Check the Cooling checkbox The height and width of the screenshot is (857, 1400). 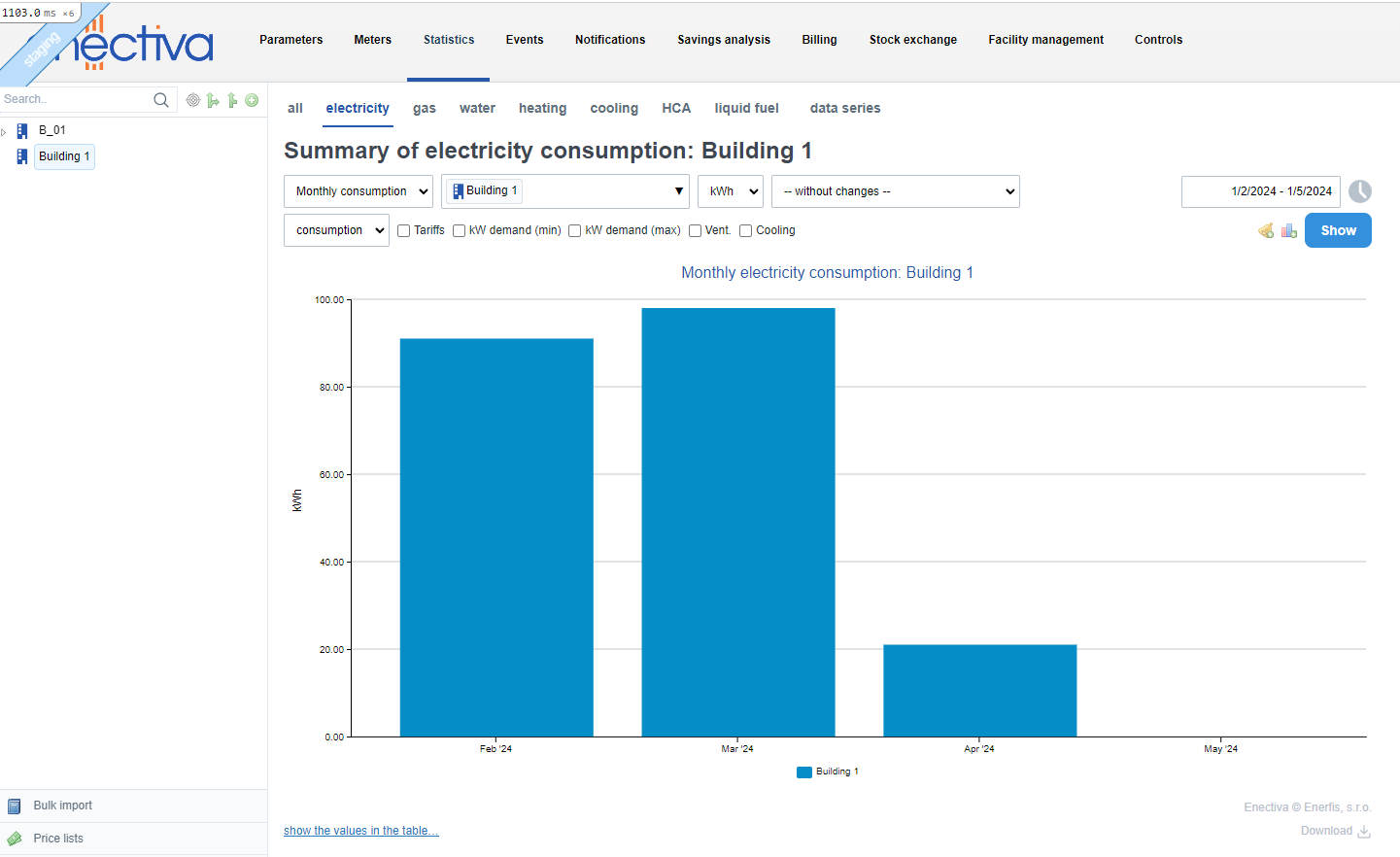(746, 231)
